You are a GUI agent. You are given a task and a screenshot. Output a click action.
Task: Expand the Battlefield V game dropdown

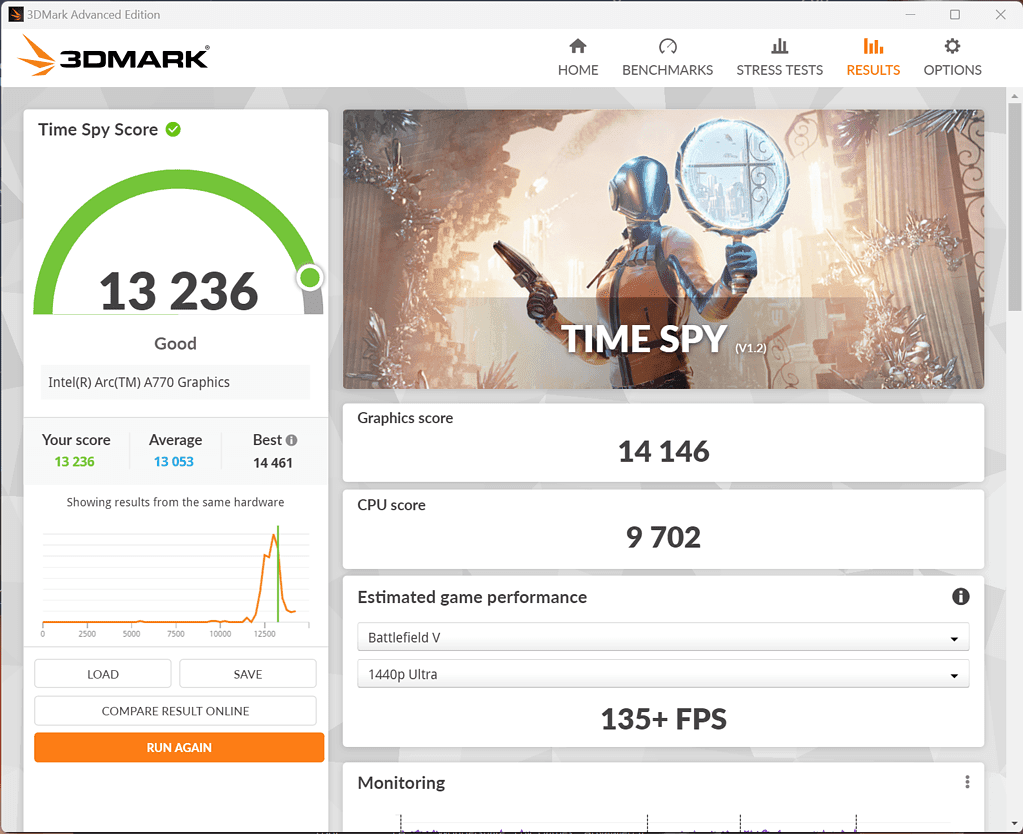(x=663, y=637)
